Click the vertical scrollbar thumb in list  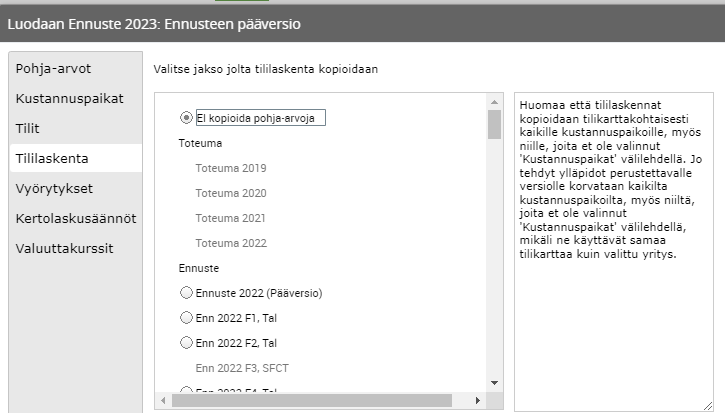point(494,125)
